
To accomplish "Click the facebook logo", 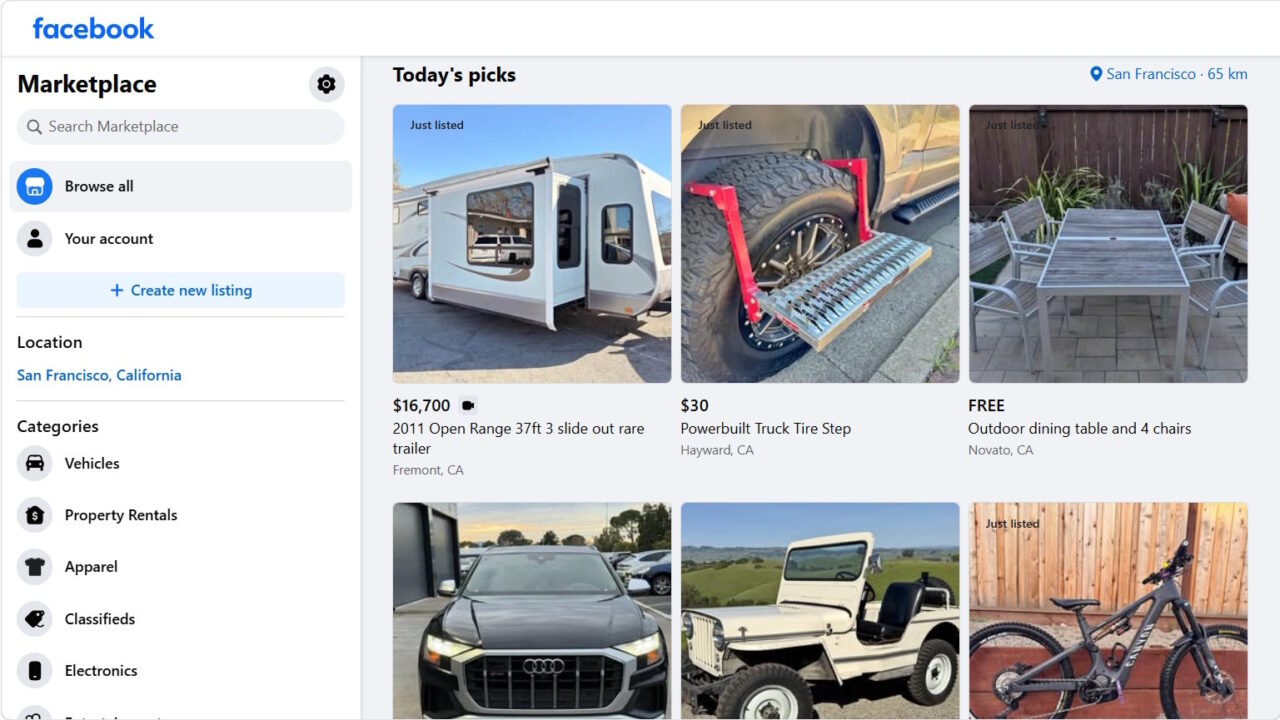I will 91,28.
